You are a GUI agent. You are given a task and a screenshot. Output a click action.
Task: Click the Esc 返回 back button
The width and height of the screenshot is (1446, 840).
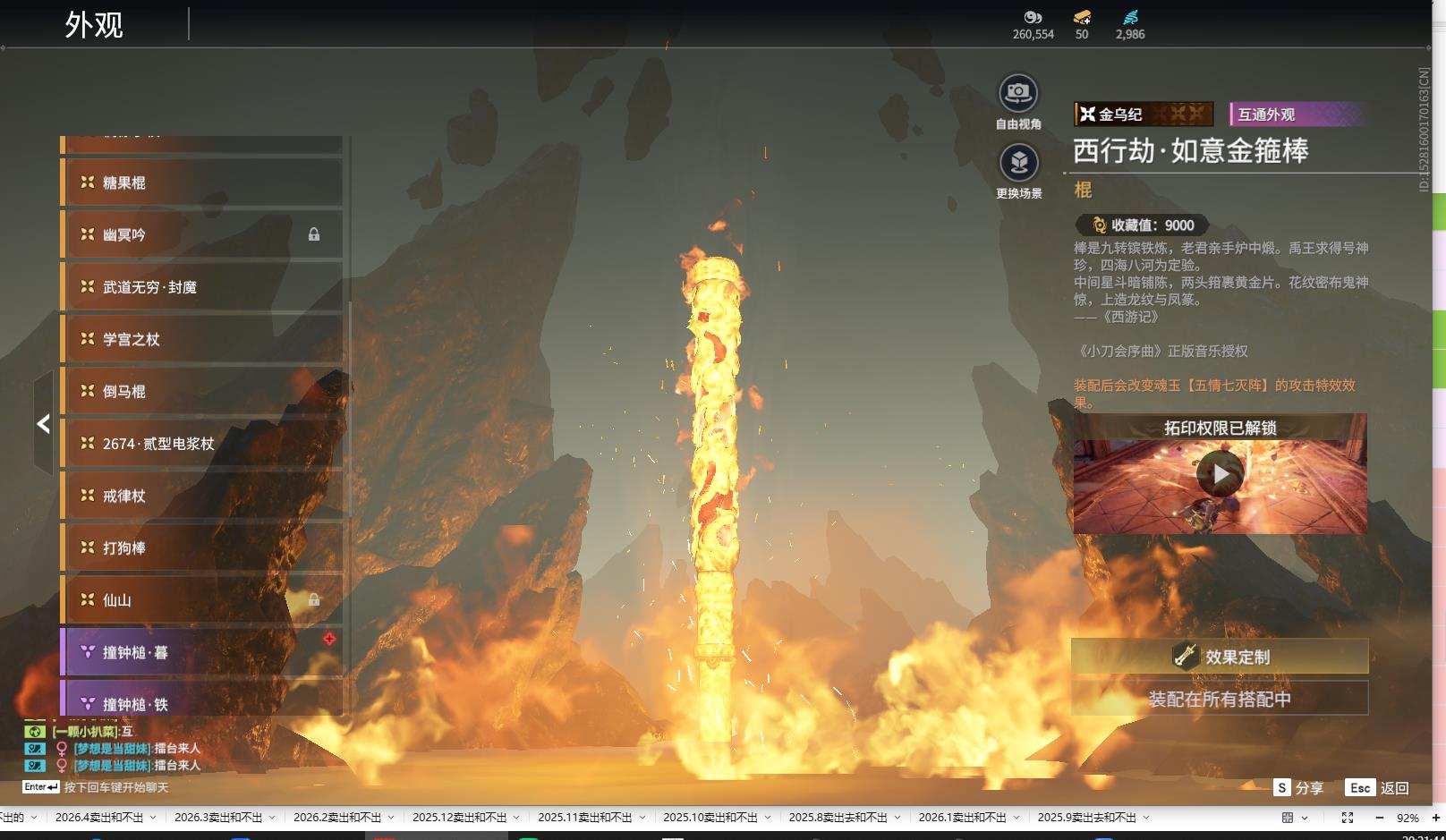coord(1377,787)
